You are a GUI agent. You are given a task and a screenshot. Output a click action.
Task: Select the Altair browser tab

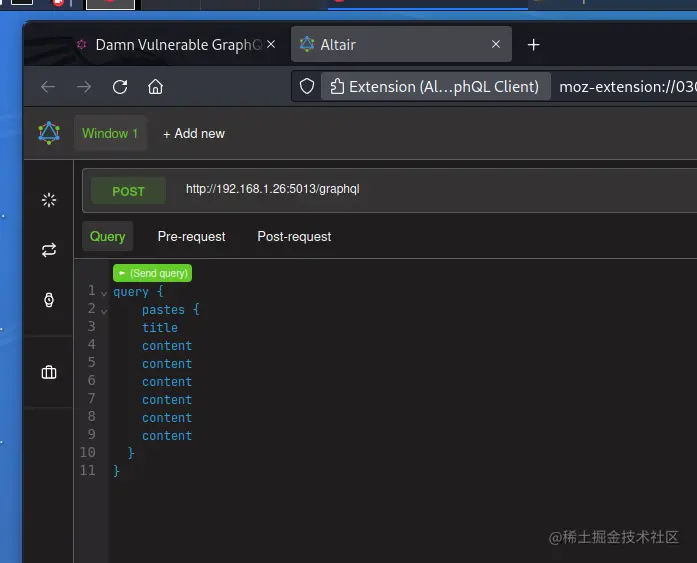click(x=401, y=44)
